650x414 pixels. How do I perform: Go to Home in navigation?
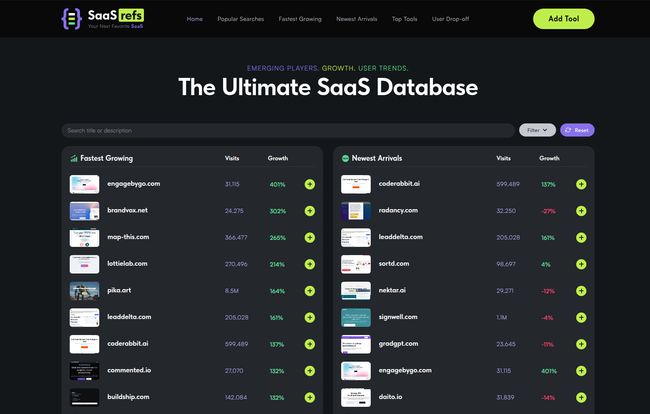click(194, 19)
